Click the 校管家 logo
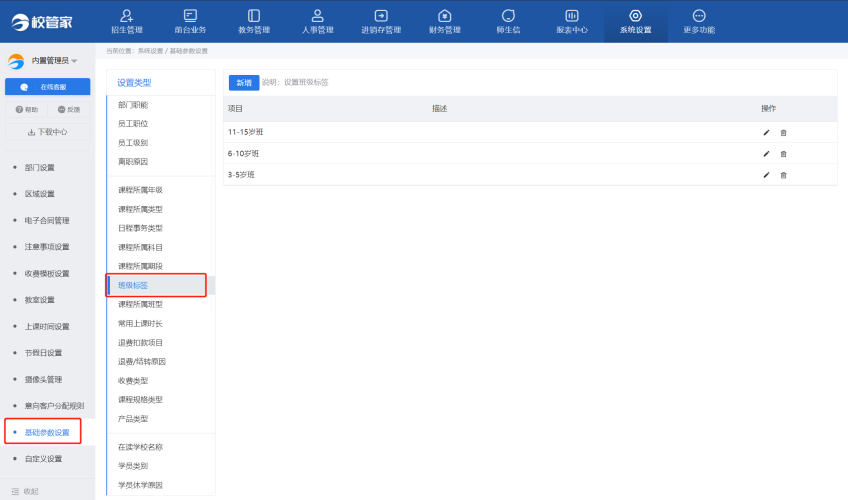 click(43, 21)
